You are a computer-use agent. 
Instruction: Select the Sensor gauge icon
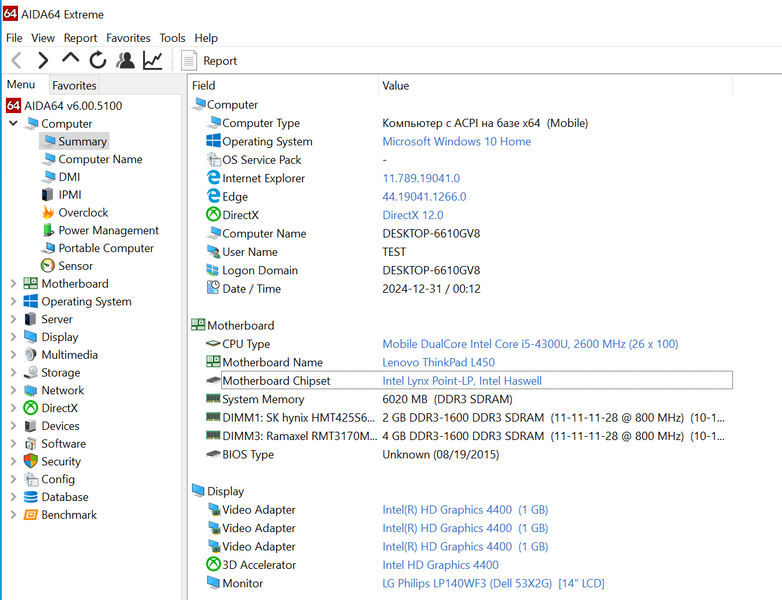pyautogui.click(x=48, y=266)
